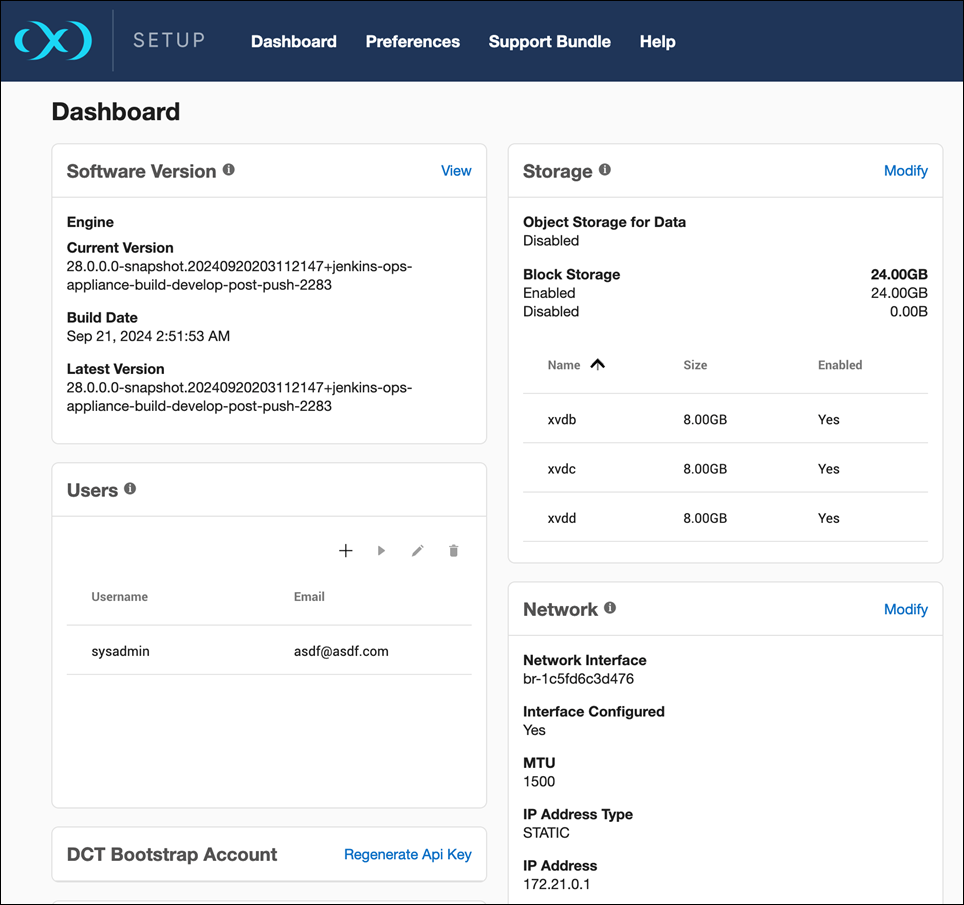Click the Software Version info icon
This screenshot has height=905, width=964.
coord(229,170)
